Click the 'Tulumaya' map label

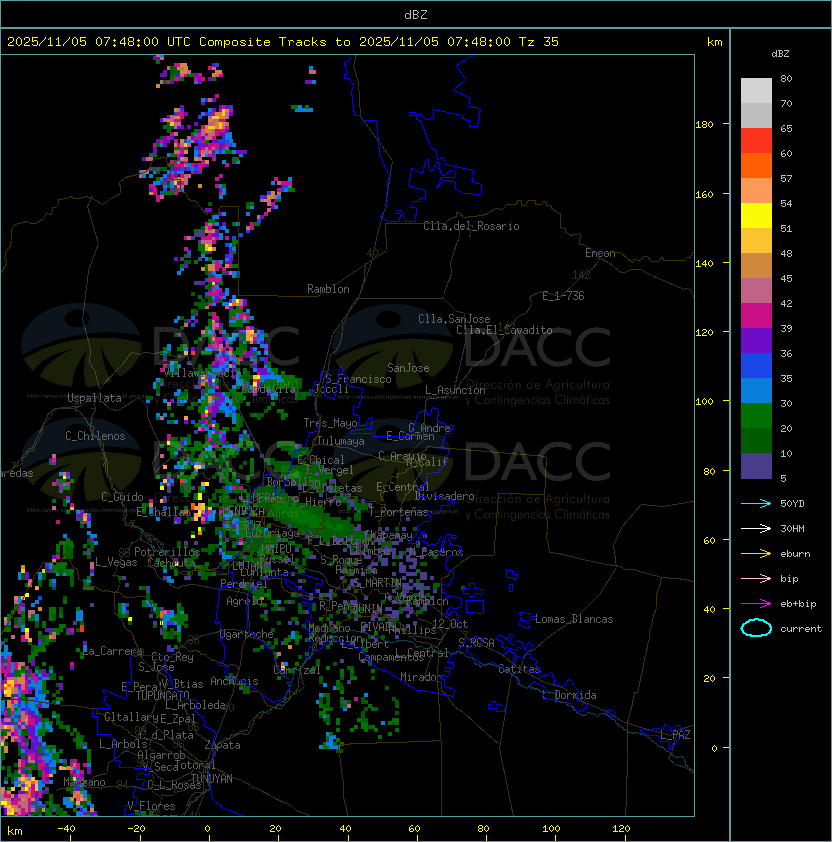(x=341, y=441)
